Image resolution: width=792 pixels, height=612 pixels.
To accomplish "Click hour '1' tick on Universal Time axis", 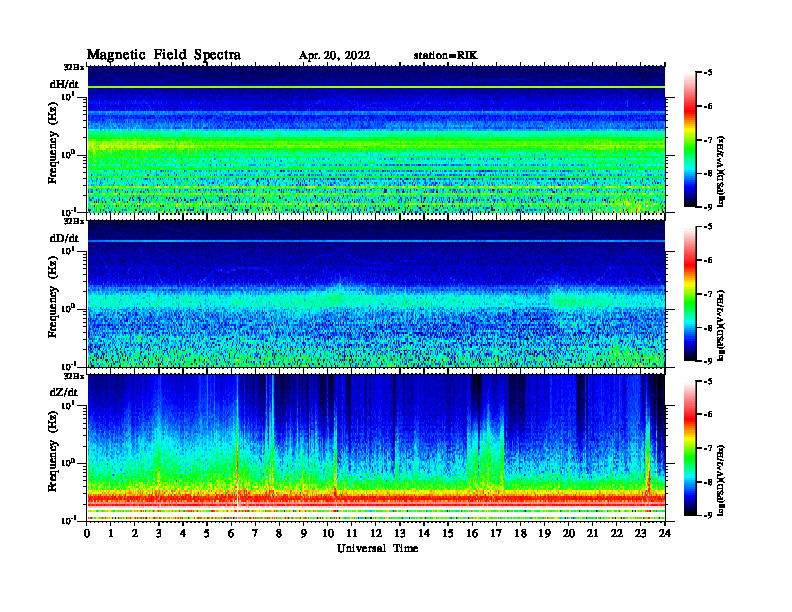I will [x=111, y=533].
